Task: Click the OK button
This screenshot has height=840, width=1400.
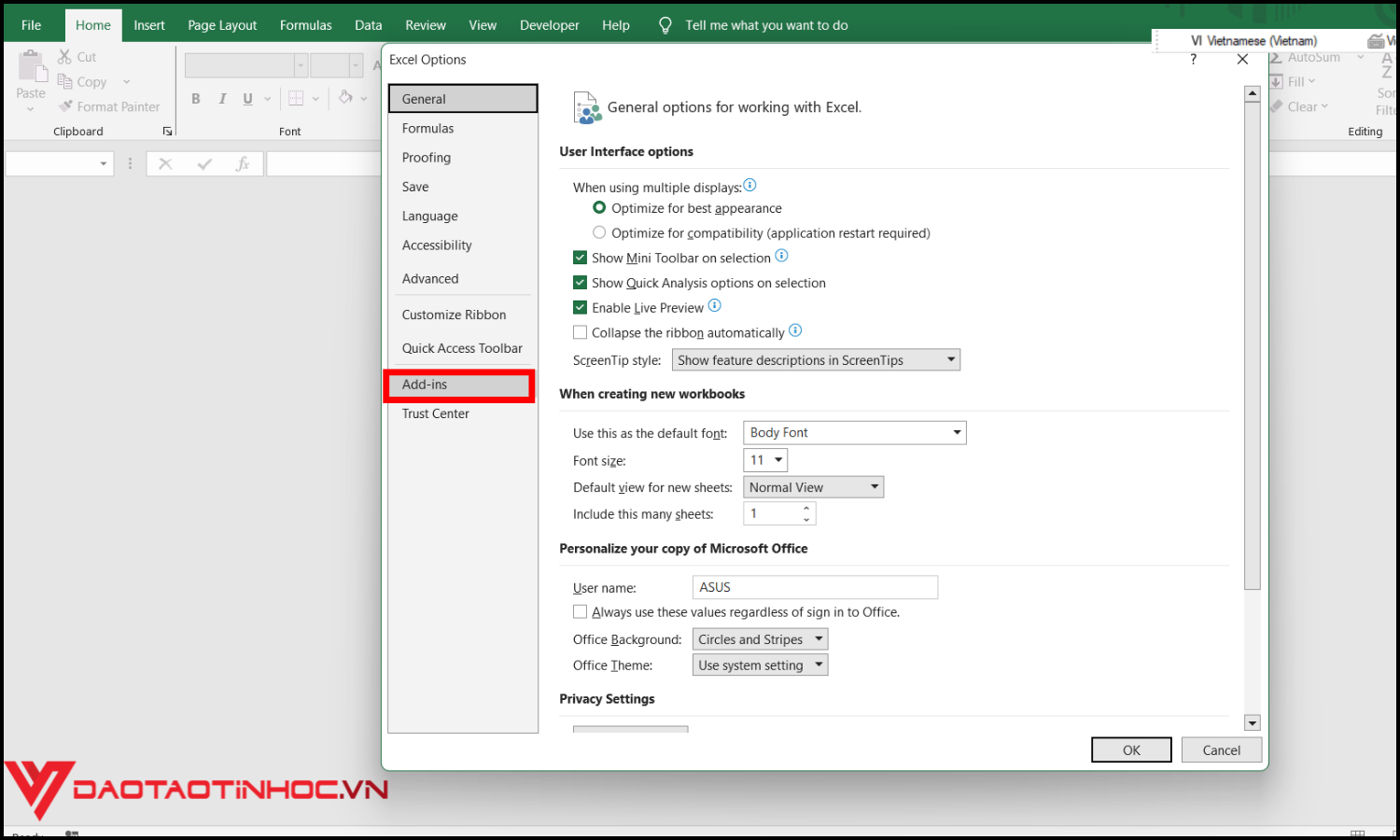Action: tap(1131, 749)
